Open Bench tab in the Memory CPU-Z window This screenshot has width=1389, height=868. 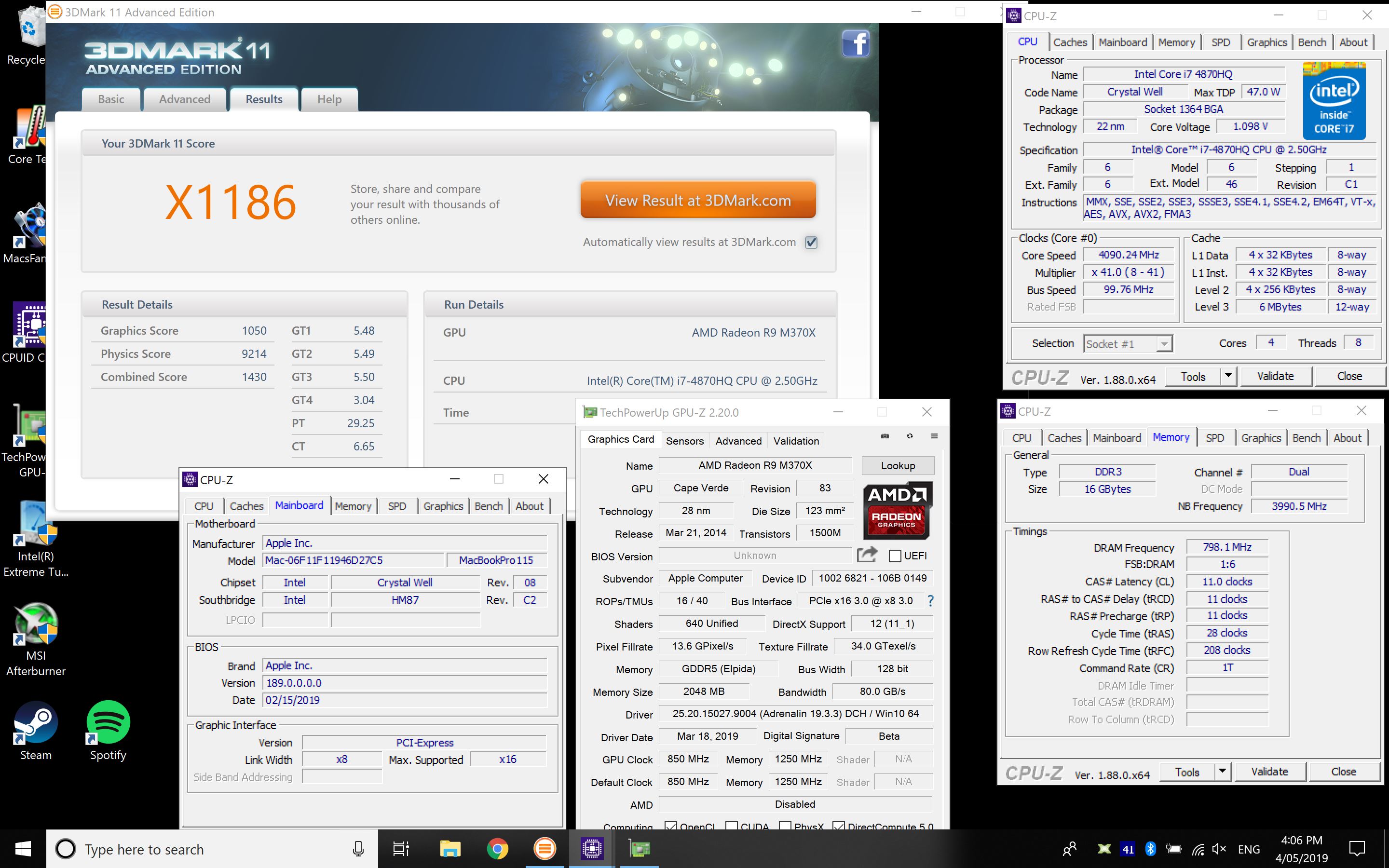coord(1307,437)
